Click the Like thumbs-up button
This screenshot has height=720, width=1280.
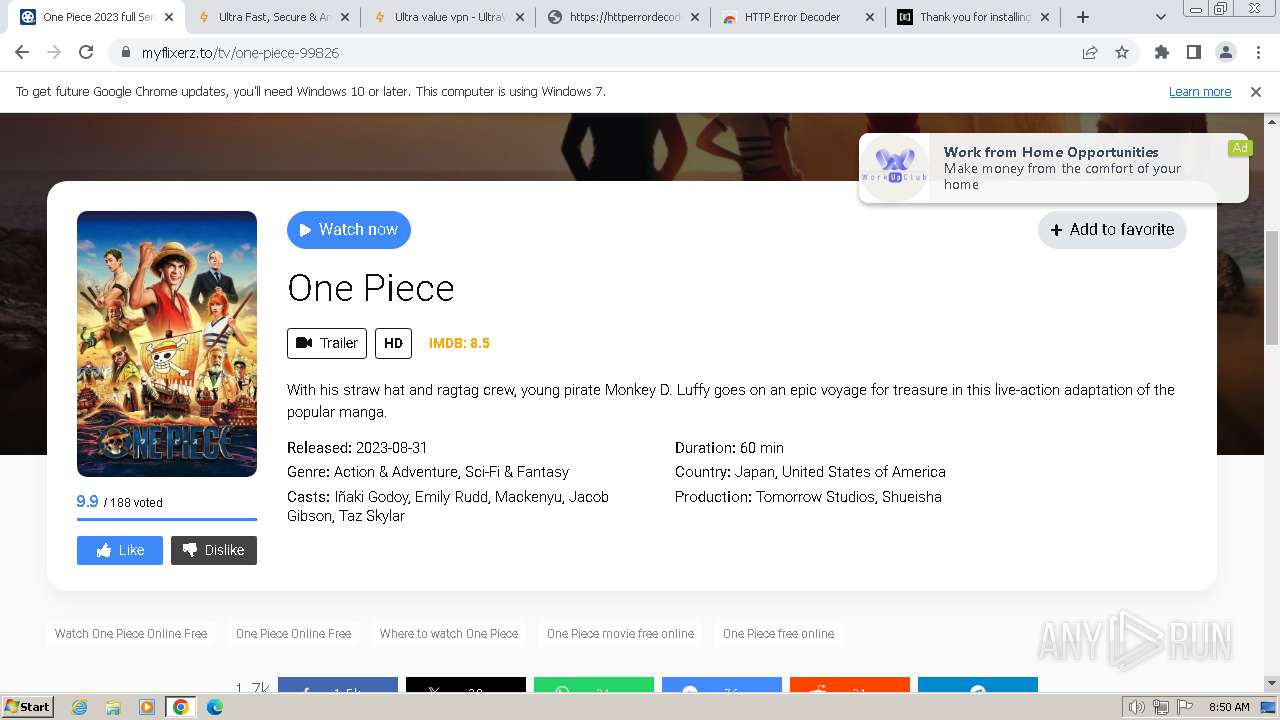[x=120, y=550]
